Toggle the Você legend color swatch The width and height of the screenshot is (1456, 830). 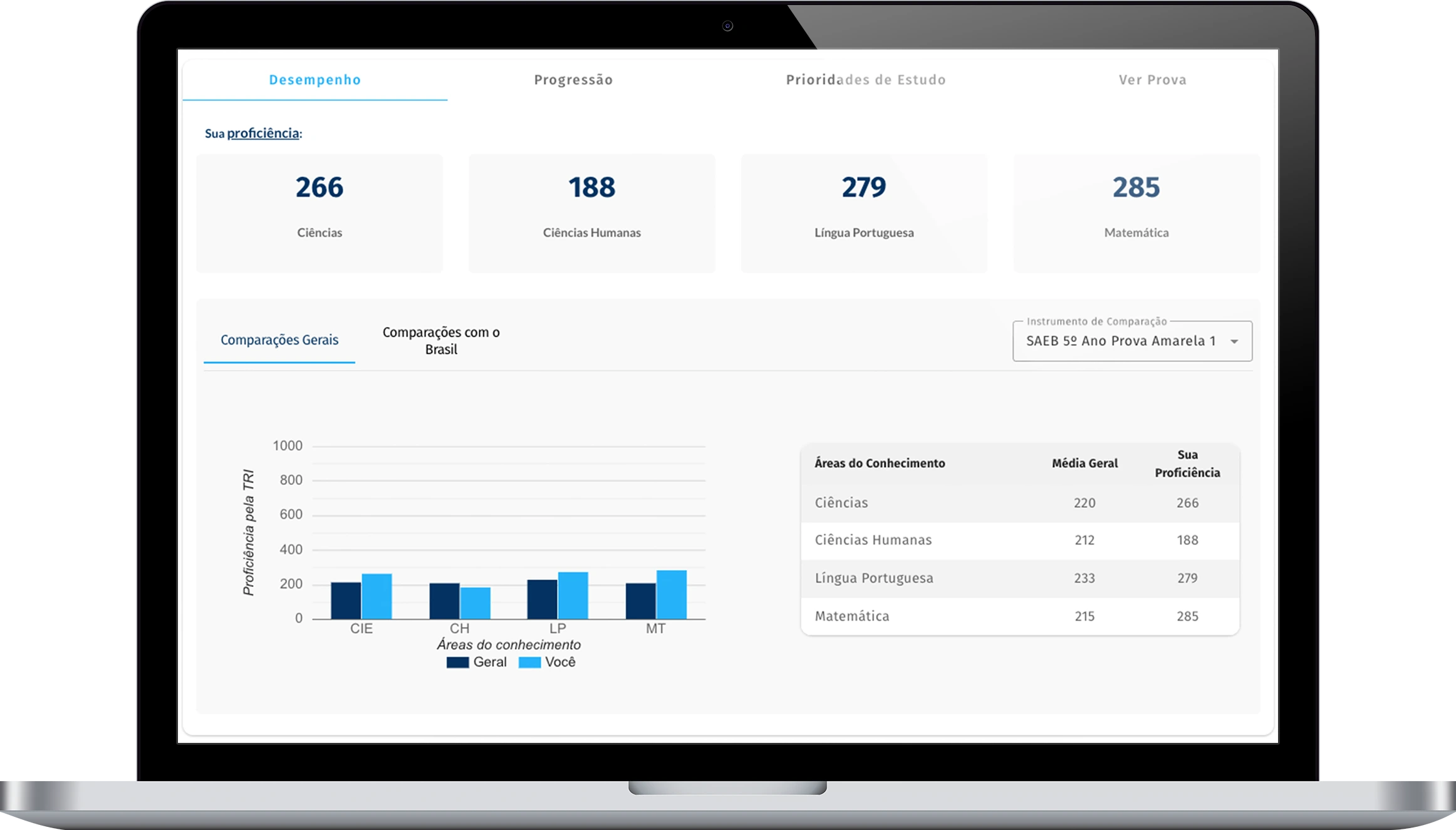(x=529, y=663)
